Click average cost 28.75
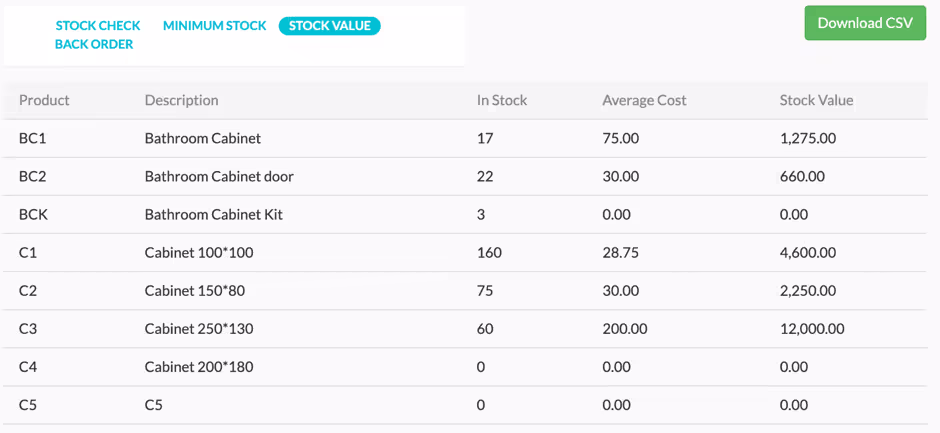 [620, 253]
